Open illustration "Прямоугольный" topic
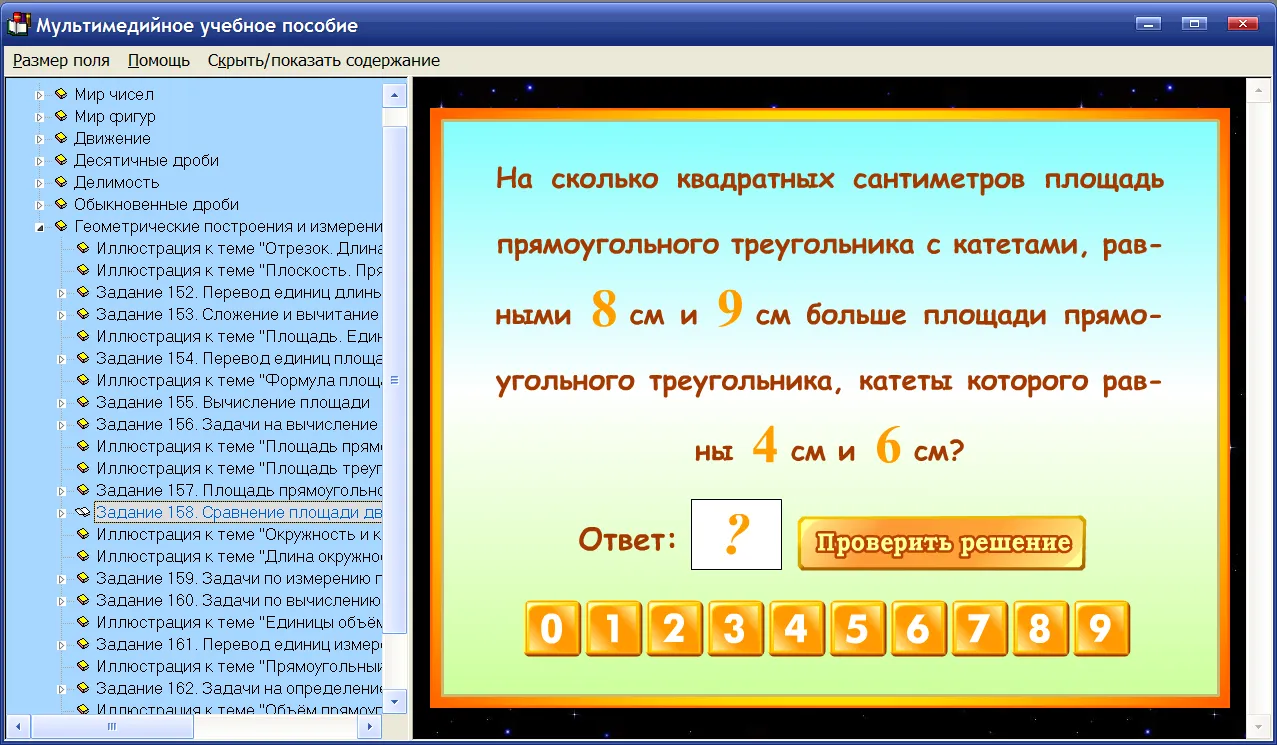 [238, 666]
